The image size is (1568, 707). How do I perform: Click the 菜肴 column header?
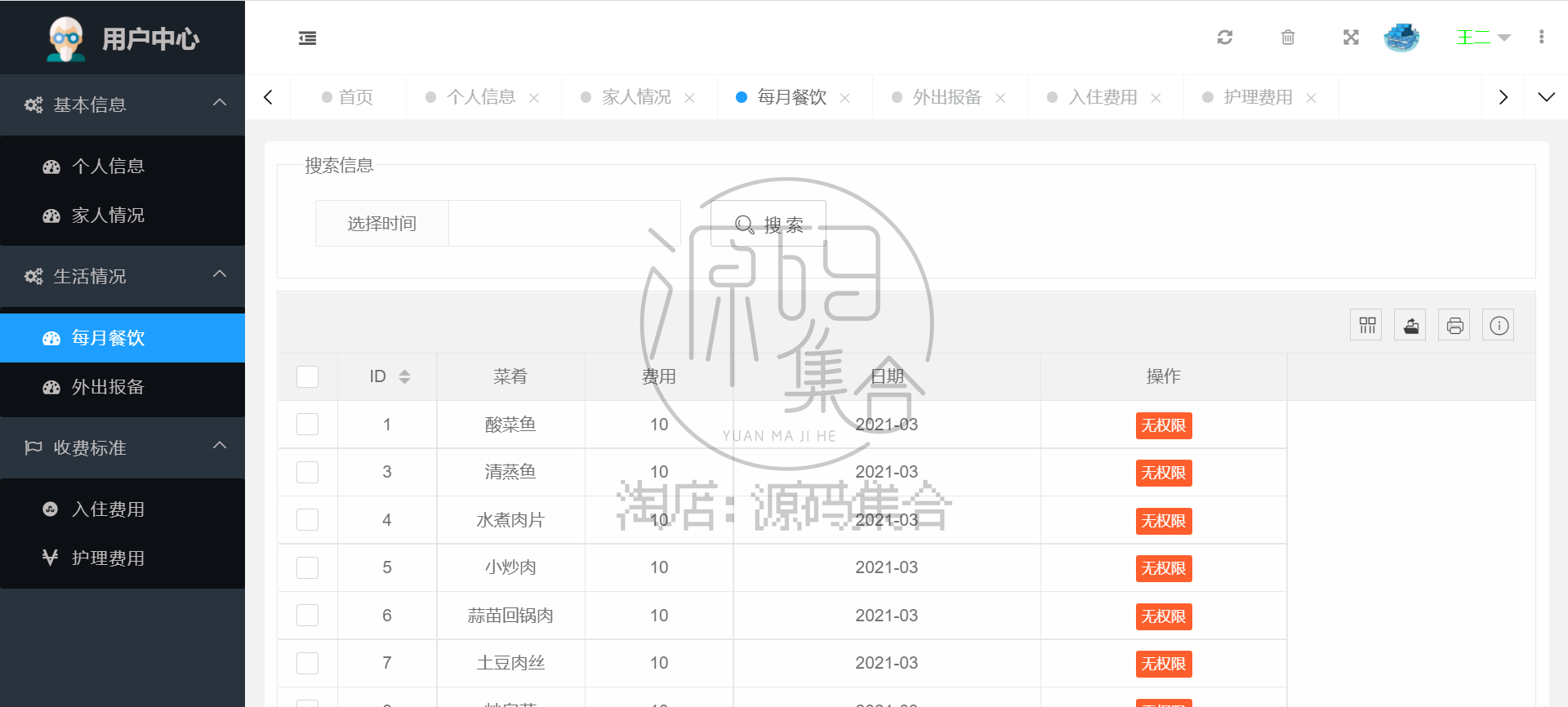pyautogui.click(x=510, y=376)
